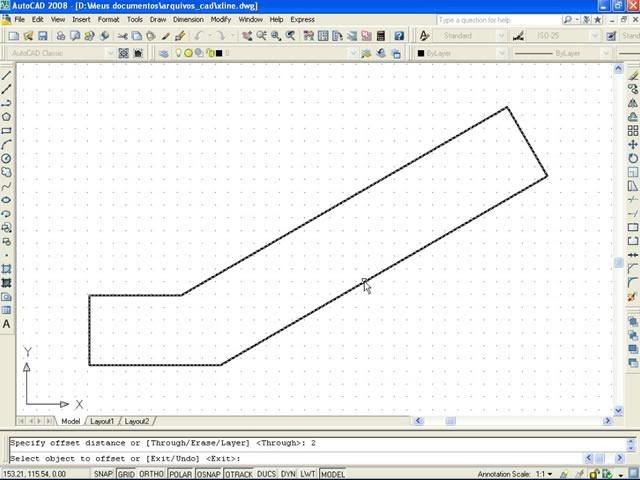This screenshot has height=480, width=640.
Task: Select the Construction Line tool
Action: point(6,89)
